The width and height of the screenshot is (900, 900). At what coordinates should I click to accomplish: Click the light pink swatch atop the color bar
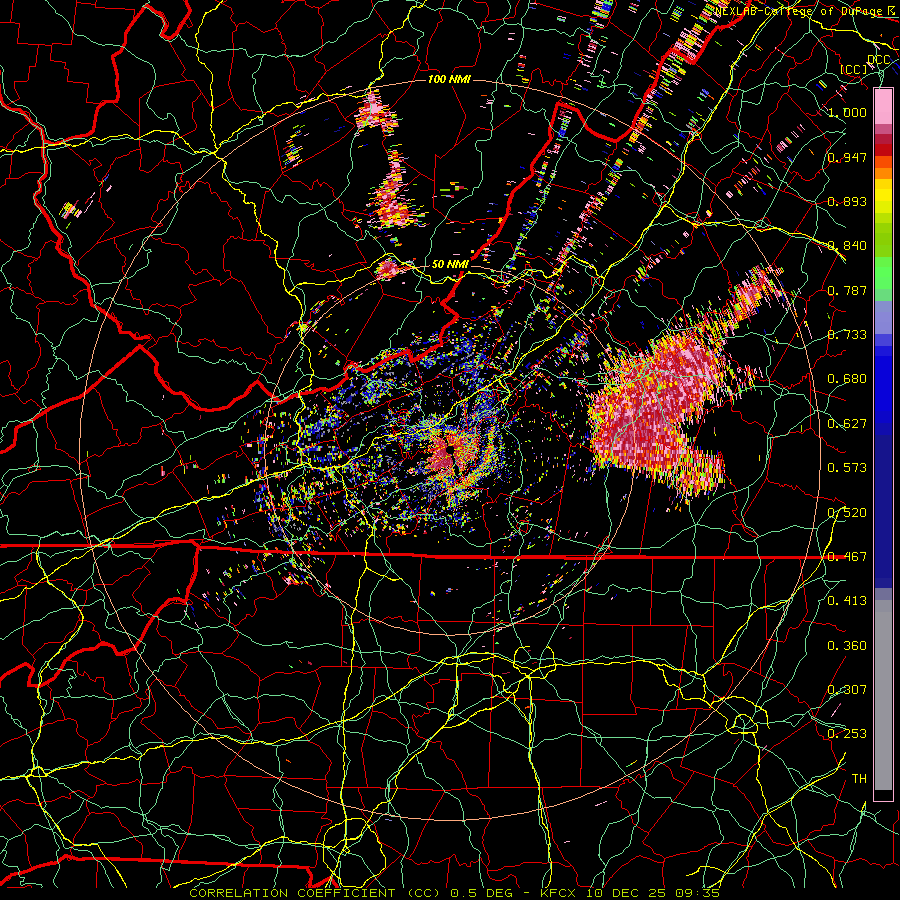tap(883, 106)
